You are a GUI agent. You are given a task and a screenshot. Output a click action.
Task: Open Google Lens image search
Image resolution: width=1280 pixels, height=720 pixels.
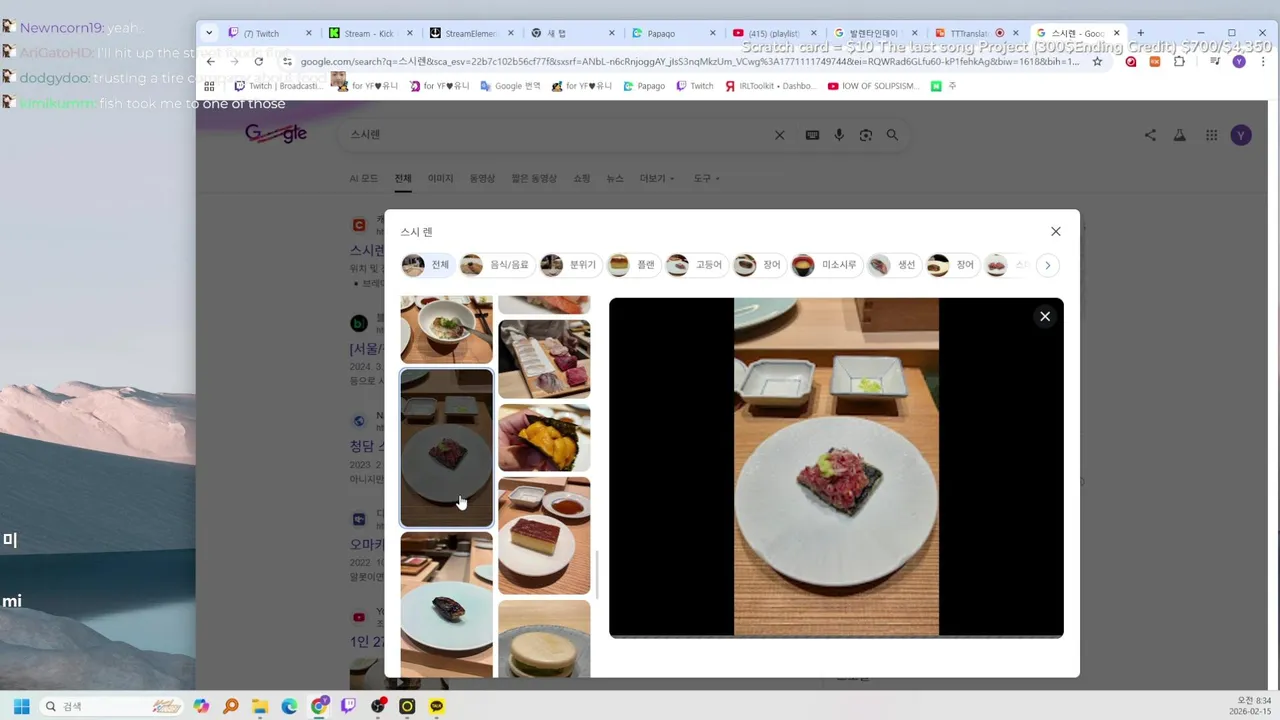pyautogui.click(x=866, y=135)
